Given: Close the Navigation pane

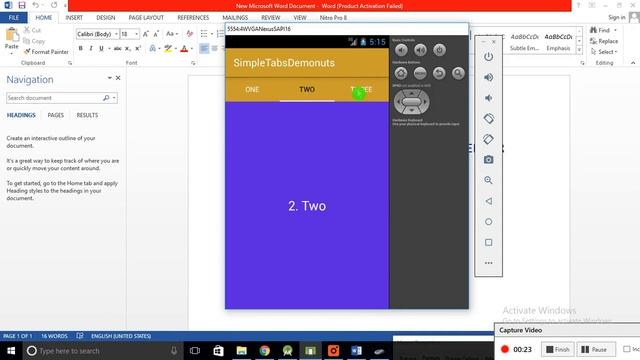Looking at the screenshot, I should pyautogui.click(x=118, y=78).
